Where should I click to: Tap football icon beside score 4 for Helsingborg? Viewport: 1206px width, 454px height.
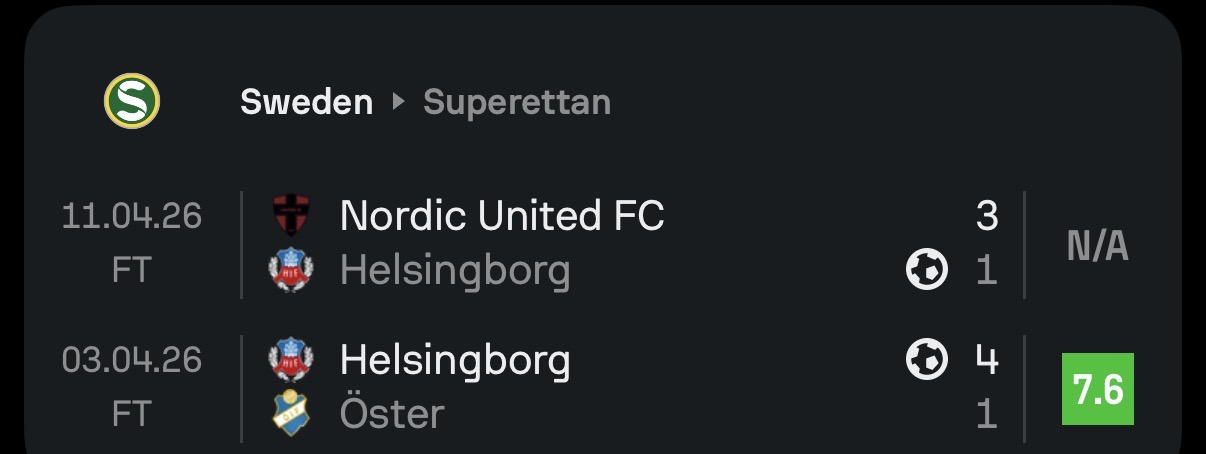[x=927, y=360]
